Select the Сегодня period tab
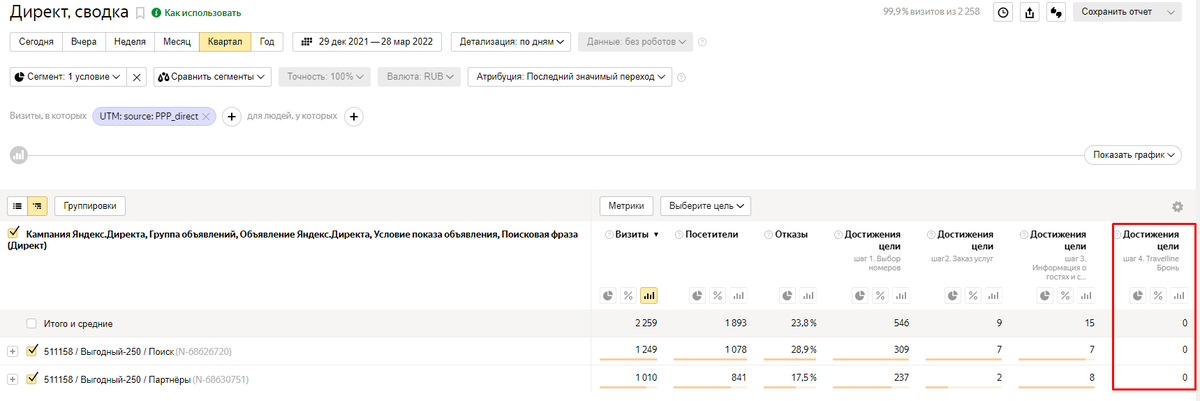The width and height of the screenshot is (1200, 401). 36,42
